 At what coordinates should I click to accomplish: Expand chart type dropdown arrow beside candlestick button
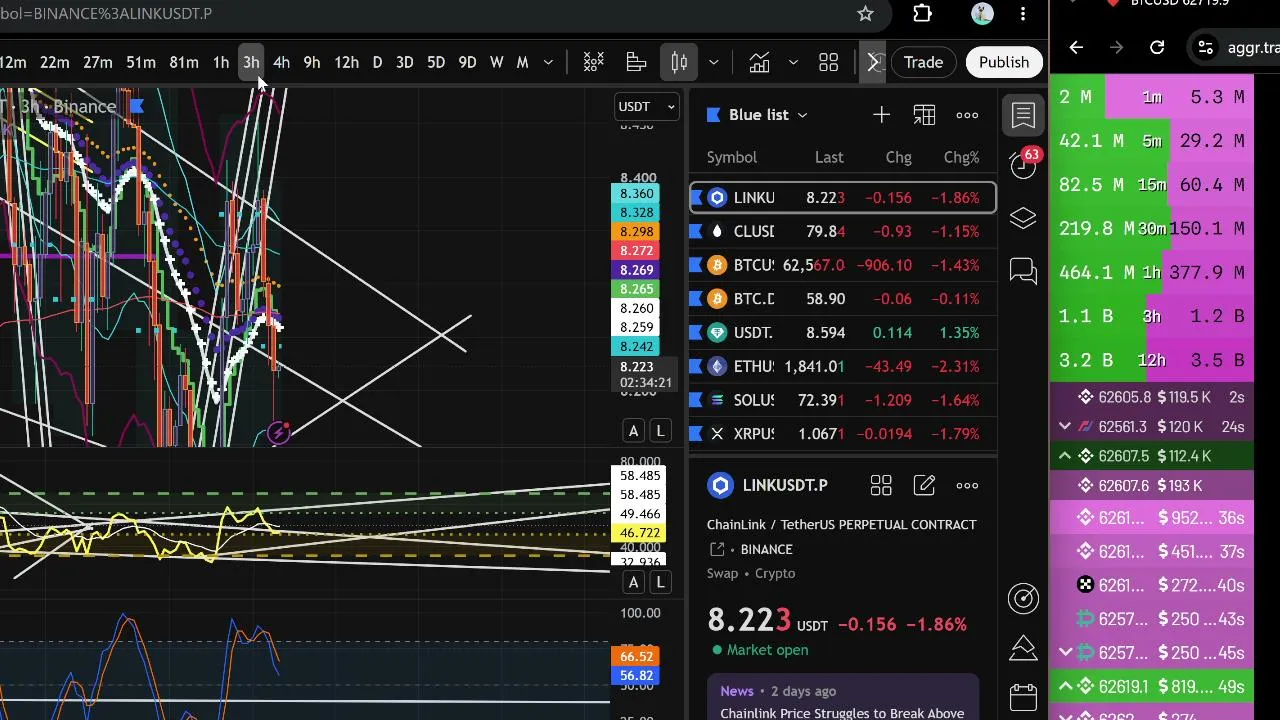(713, 63)
